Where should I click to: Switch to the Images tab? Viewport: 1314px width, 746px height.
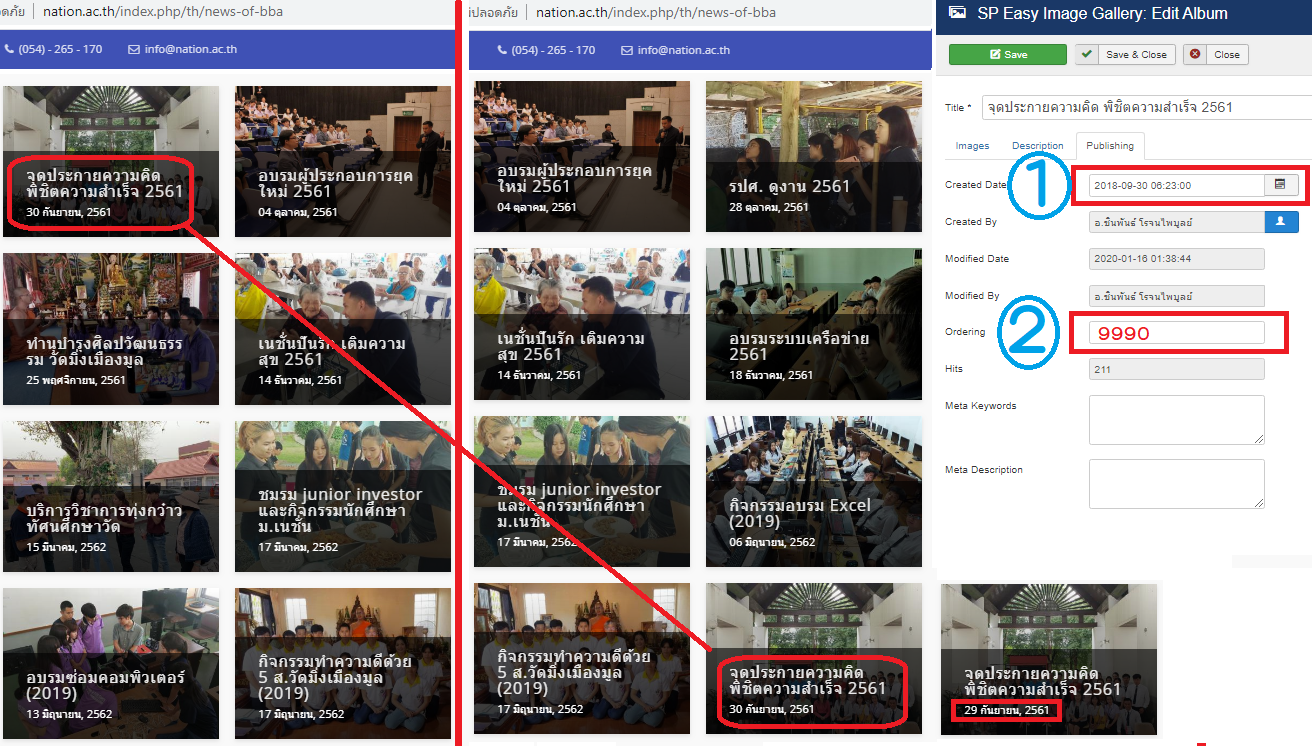972,146
